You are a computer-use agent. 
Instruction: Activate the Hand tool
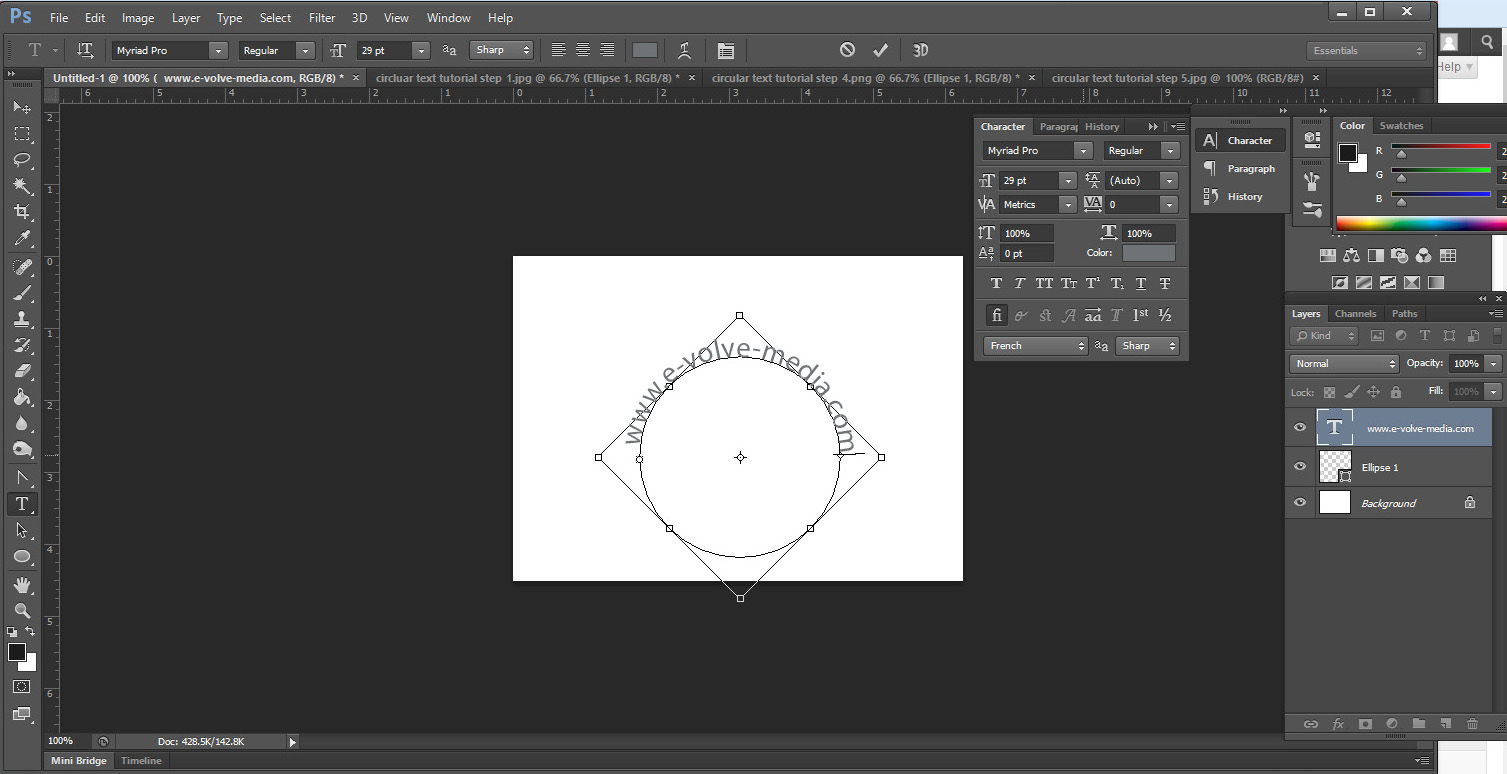21,584
